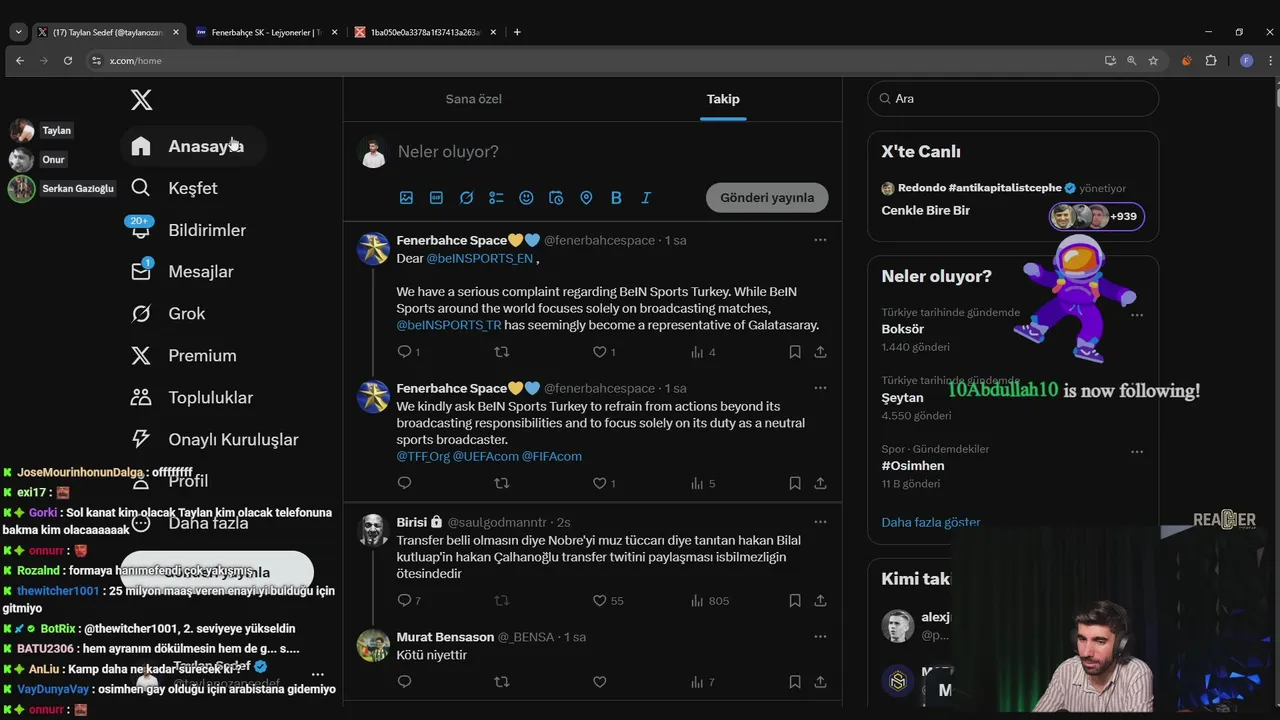The image size is (1280, 720).
Task: Like the Dear @beINSPORTS_EN post
Action: [600, 352]
